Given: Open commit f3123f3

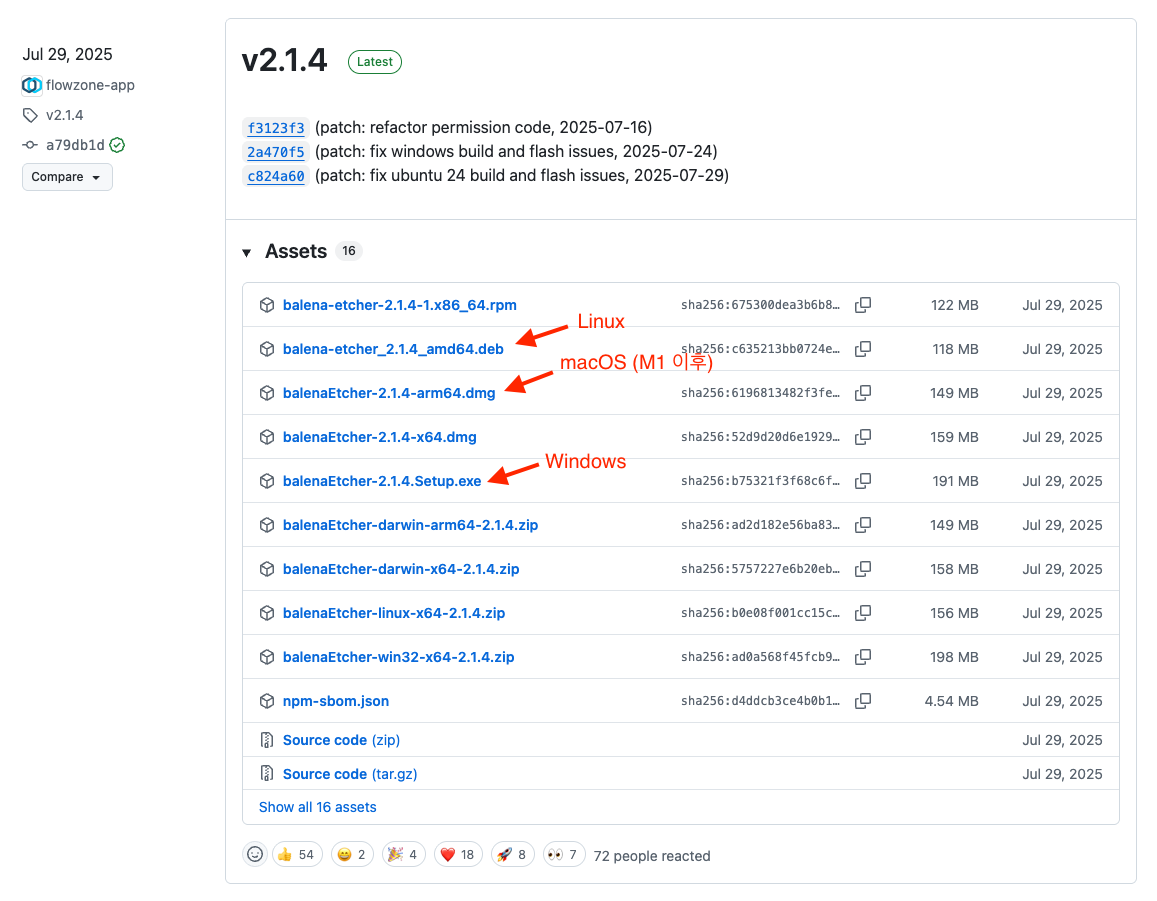Looking at the screenshot, I should 275,128.
